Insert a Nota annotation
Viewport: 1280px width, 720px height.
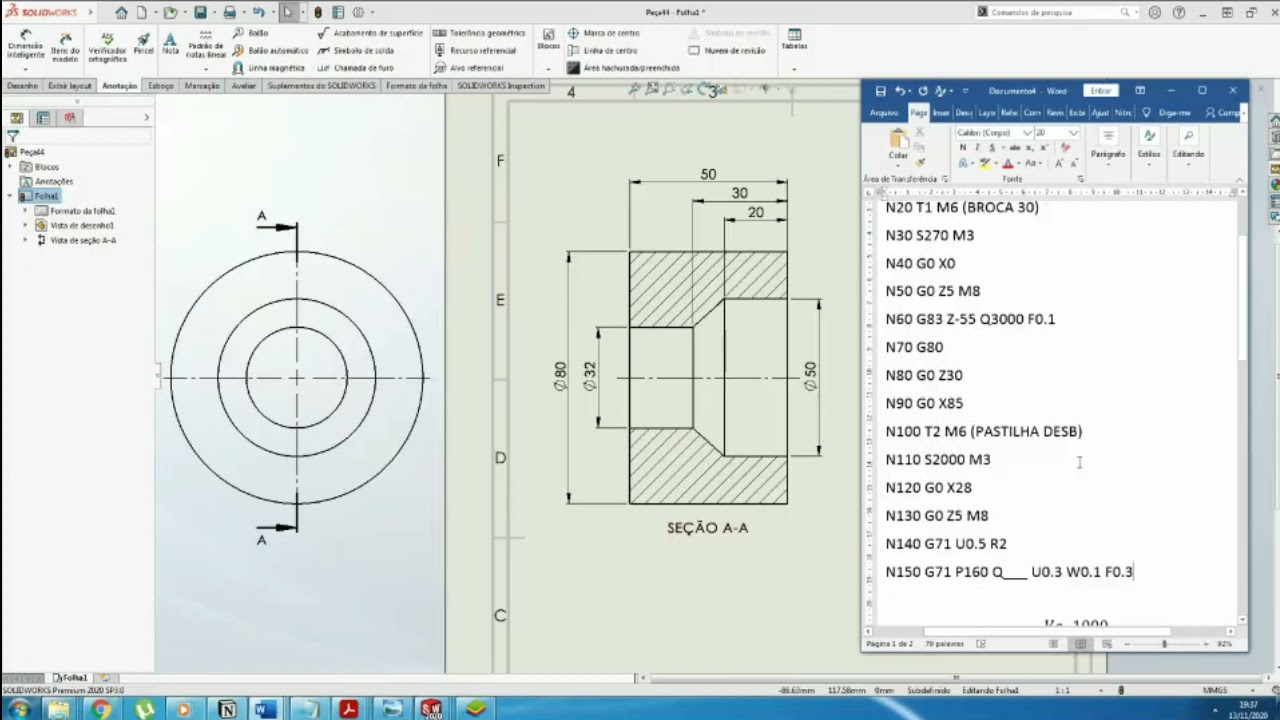tap(170, 43)
